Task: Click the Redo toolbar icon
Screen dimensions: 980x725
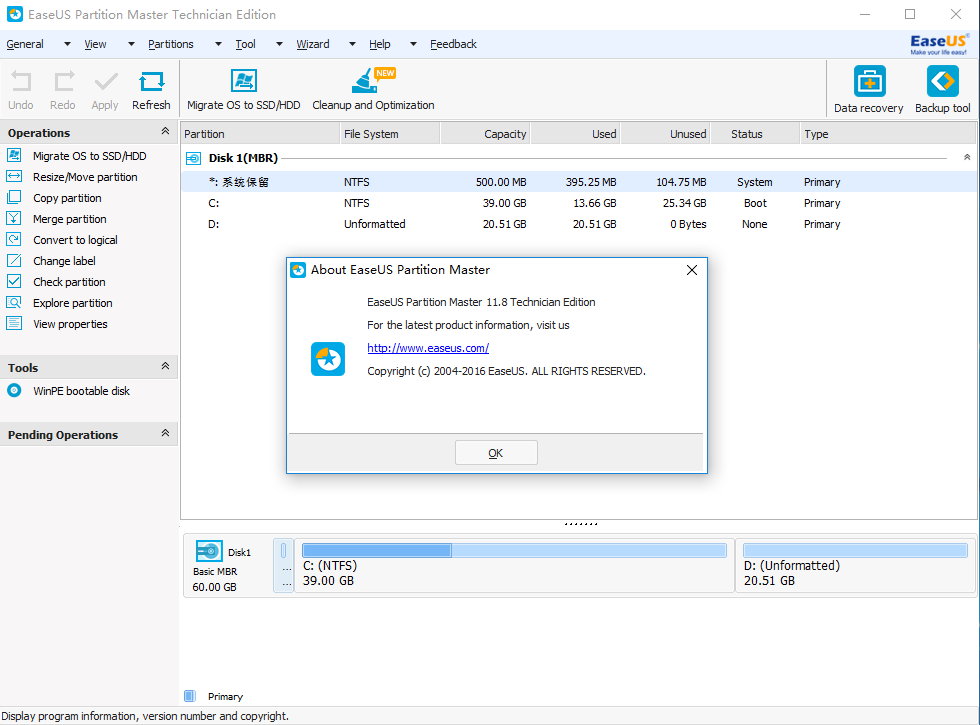Action: [x=63, y=82]
